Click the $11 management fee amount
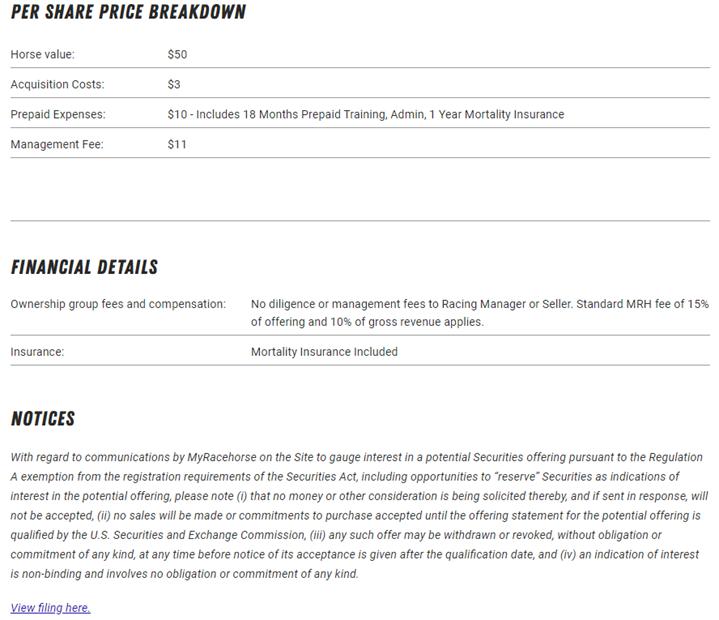 pyautogui.click(x=177, y=144)
